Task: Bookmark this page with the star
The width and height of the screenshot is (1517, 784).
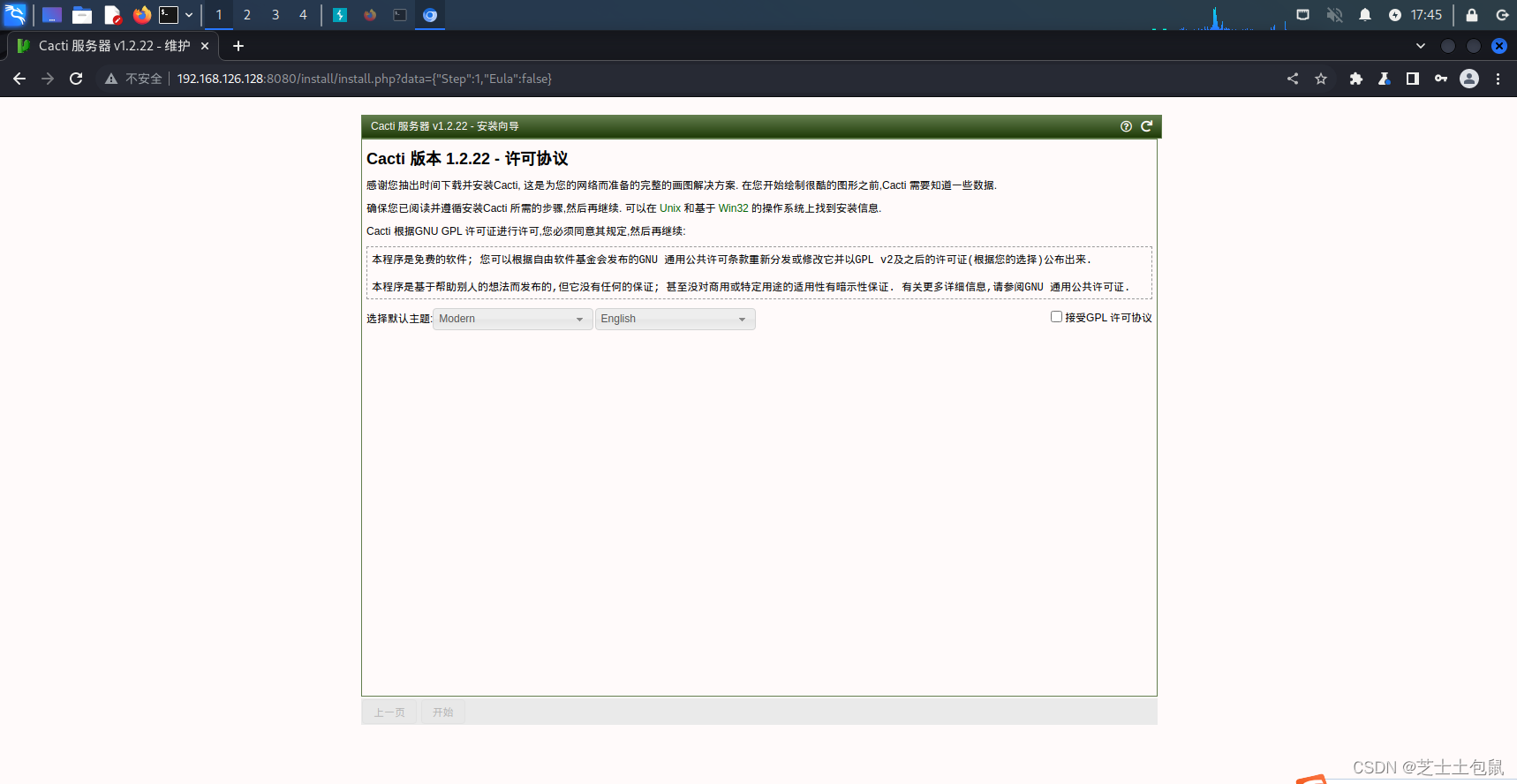Action: pos(1321,79)
